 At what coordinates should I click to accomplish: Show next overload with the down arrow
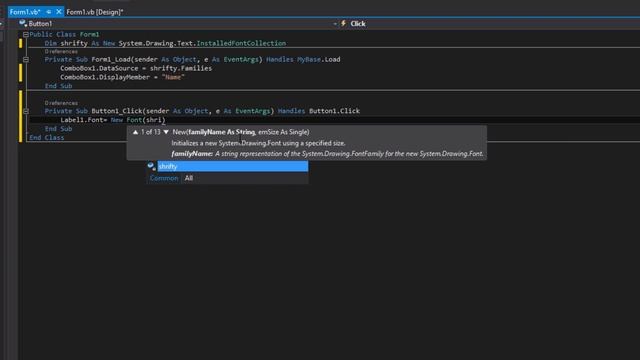(166, 132)
